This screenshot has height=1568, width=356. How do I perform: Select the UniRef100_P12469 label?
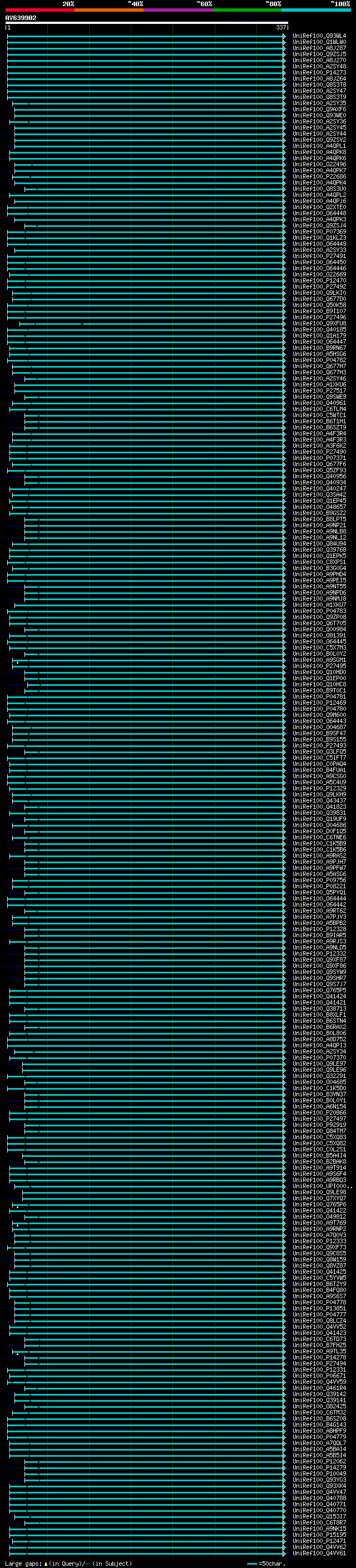point(319,703)
